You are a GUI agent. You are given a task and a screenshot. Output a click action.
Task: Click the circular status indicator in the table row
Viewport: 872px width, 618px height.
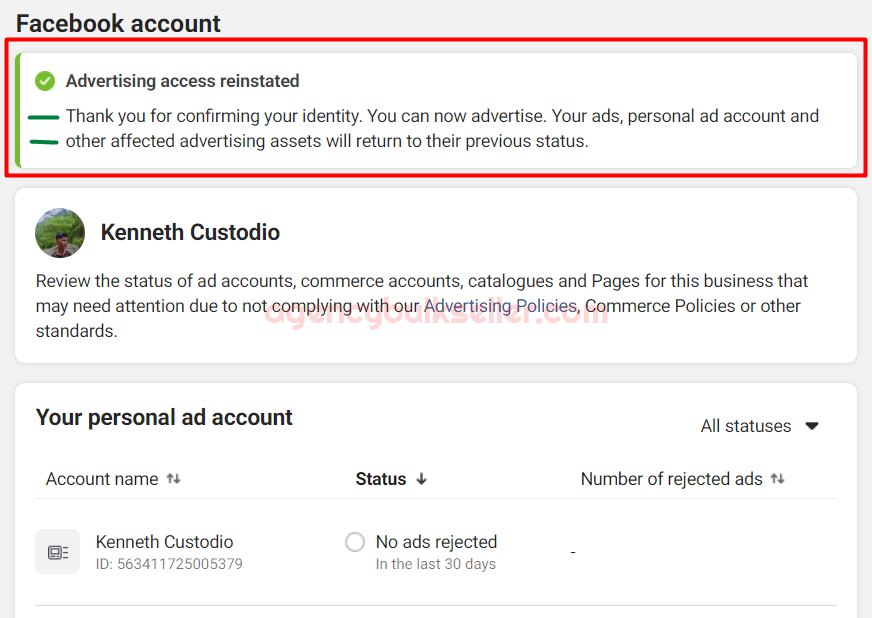pos(354,541)
